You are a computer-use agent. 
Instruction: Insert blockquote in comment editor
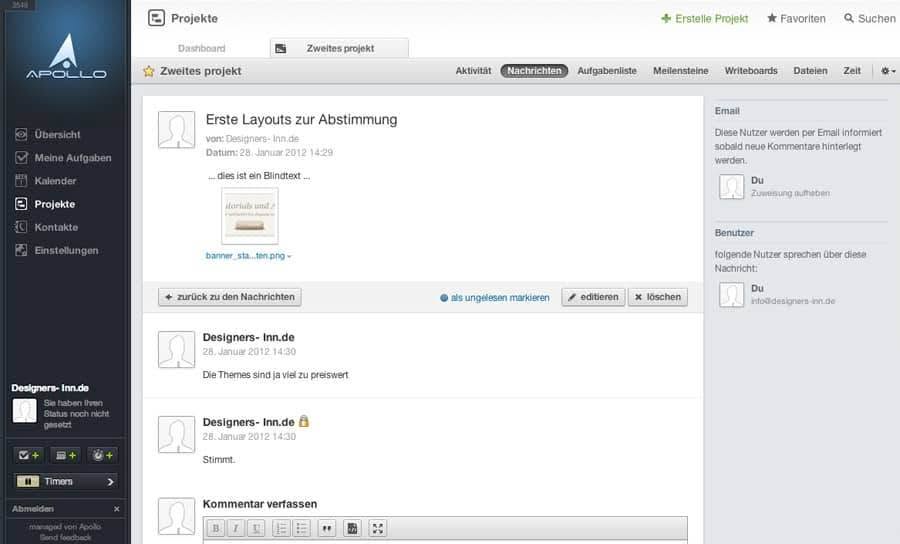click(327, 528)
